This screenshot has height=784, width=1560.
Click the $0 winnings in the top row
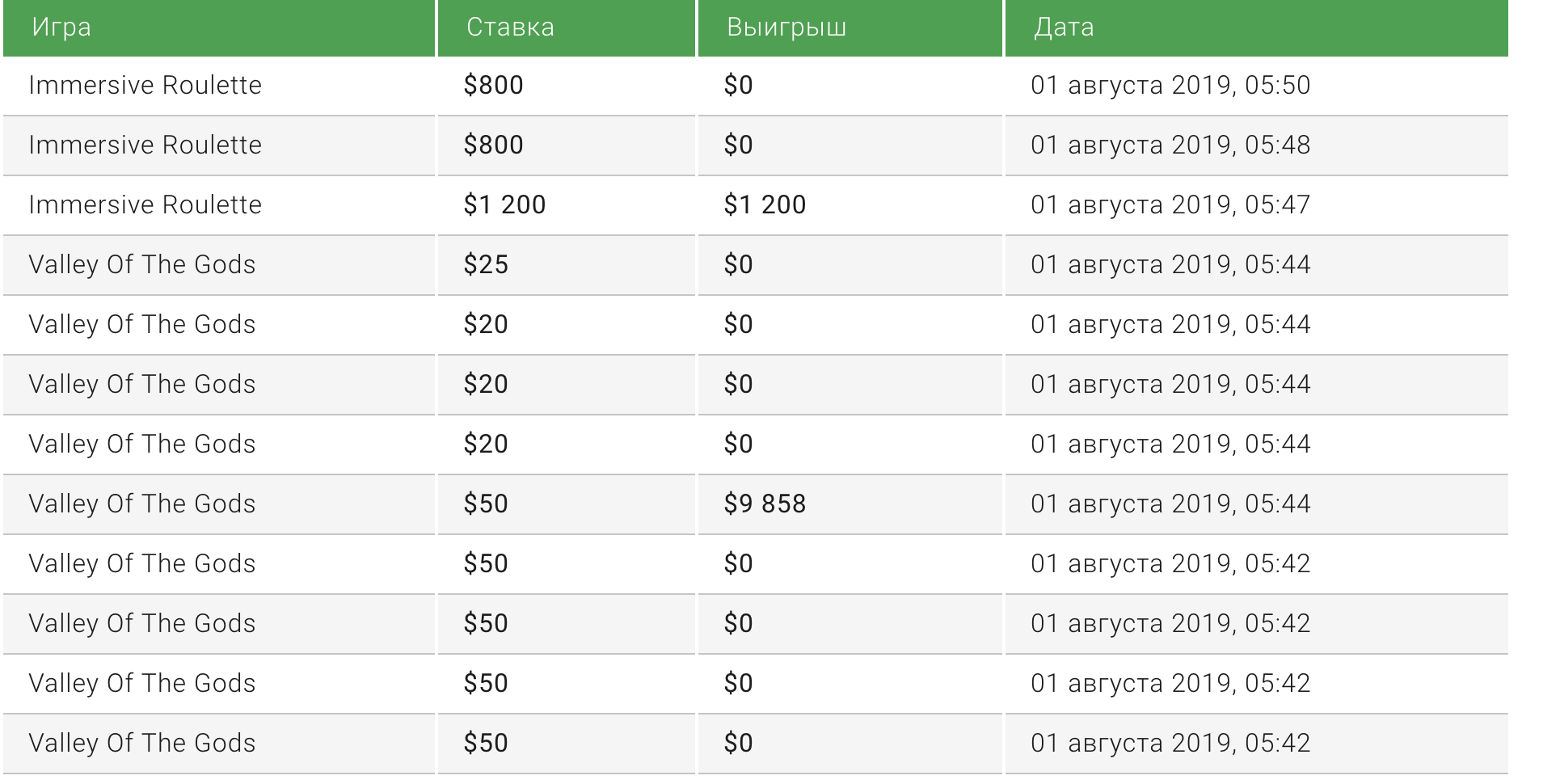738,86
